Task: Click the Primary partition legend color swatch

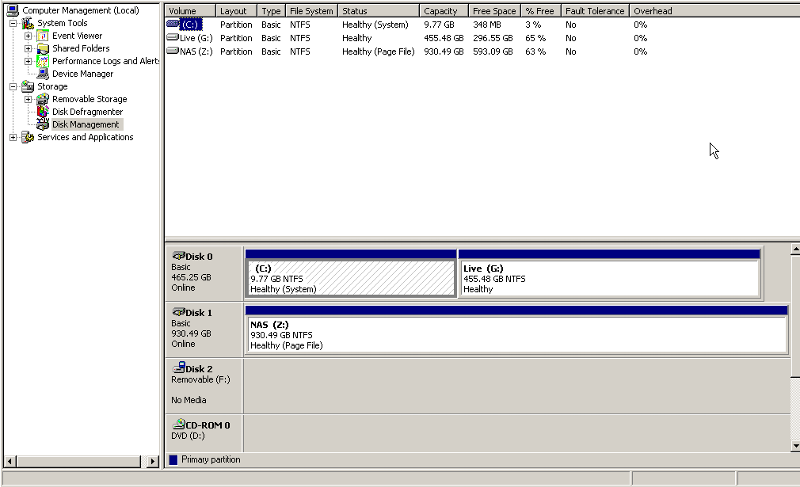Action: (173, 460)
